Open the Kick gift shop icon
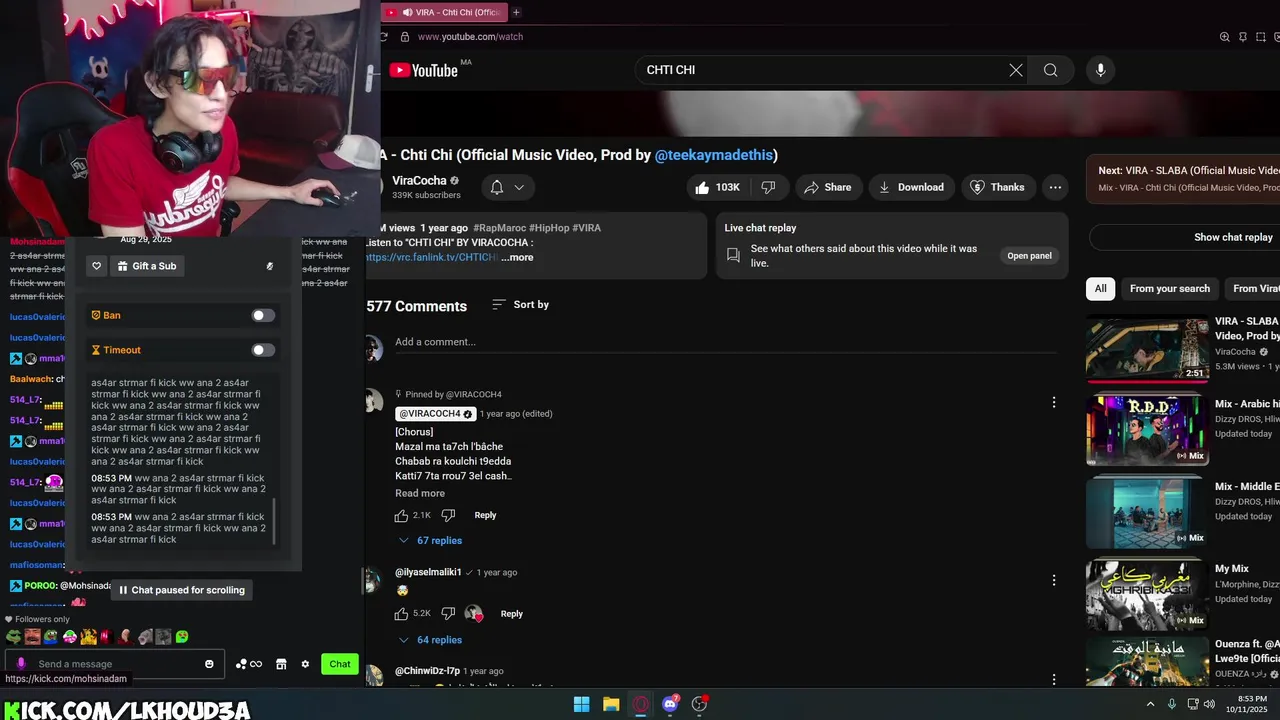This screenshot has width=1280, height=720. click(x=281, y=664)
